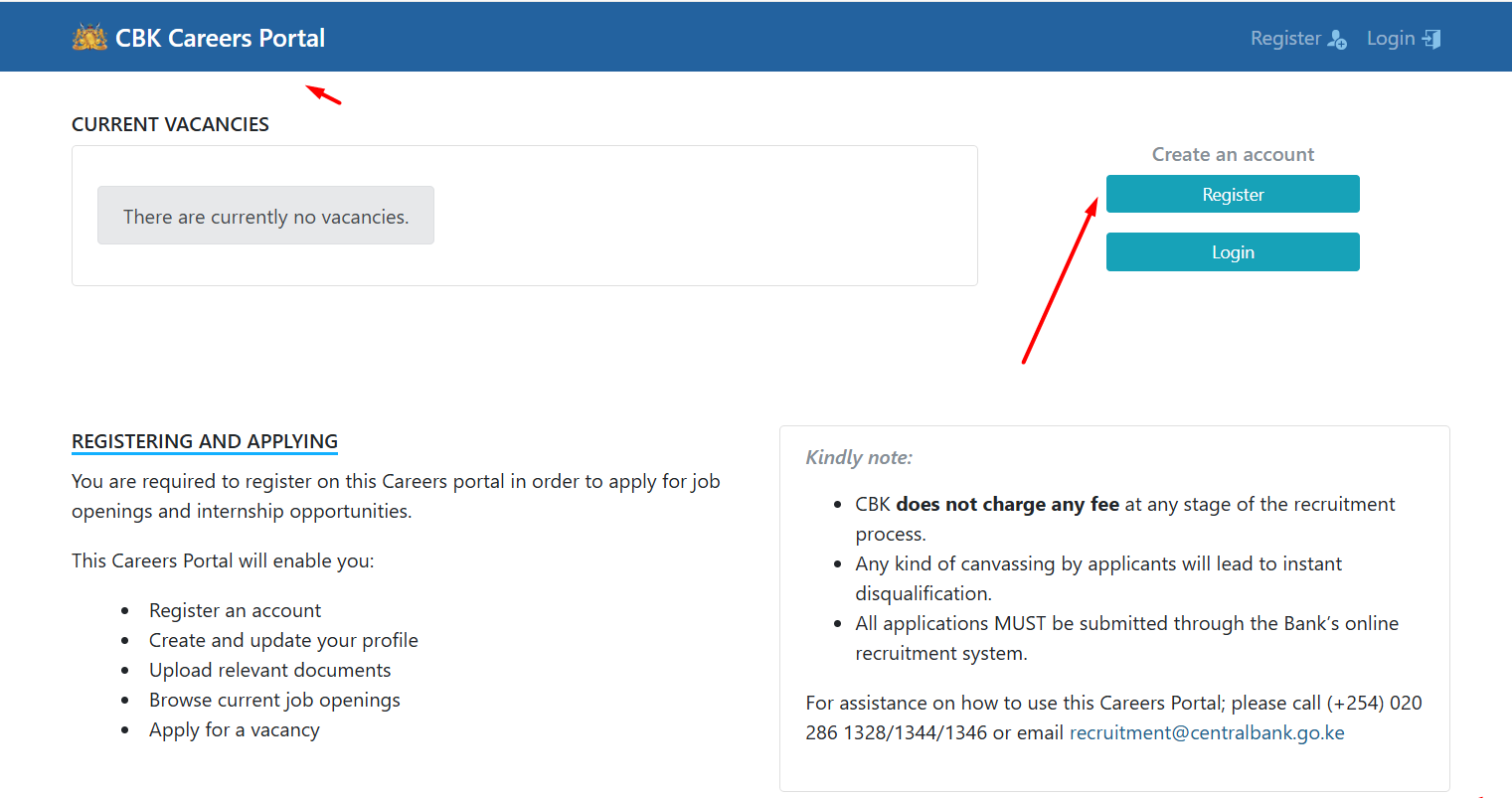The height and width of the screenshot is (798, 1512).
Task: Open the Login link in the navbar
Action: pos(1392,38)
